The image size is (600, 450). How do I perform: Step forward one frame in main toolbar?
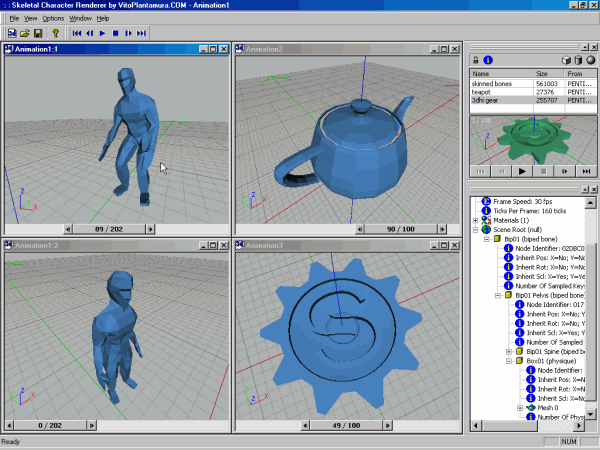pos(128,33)
